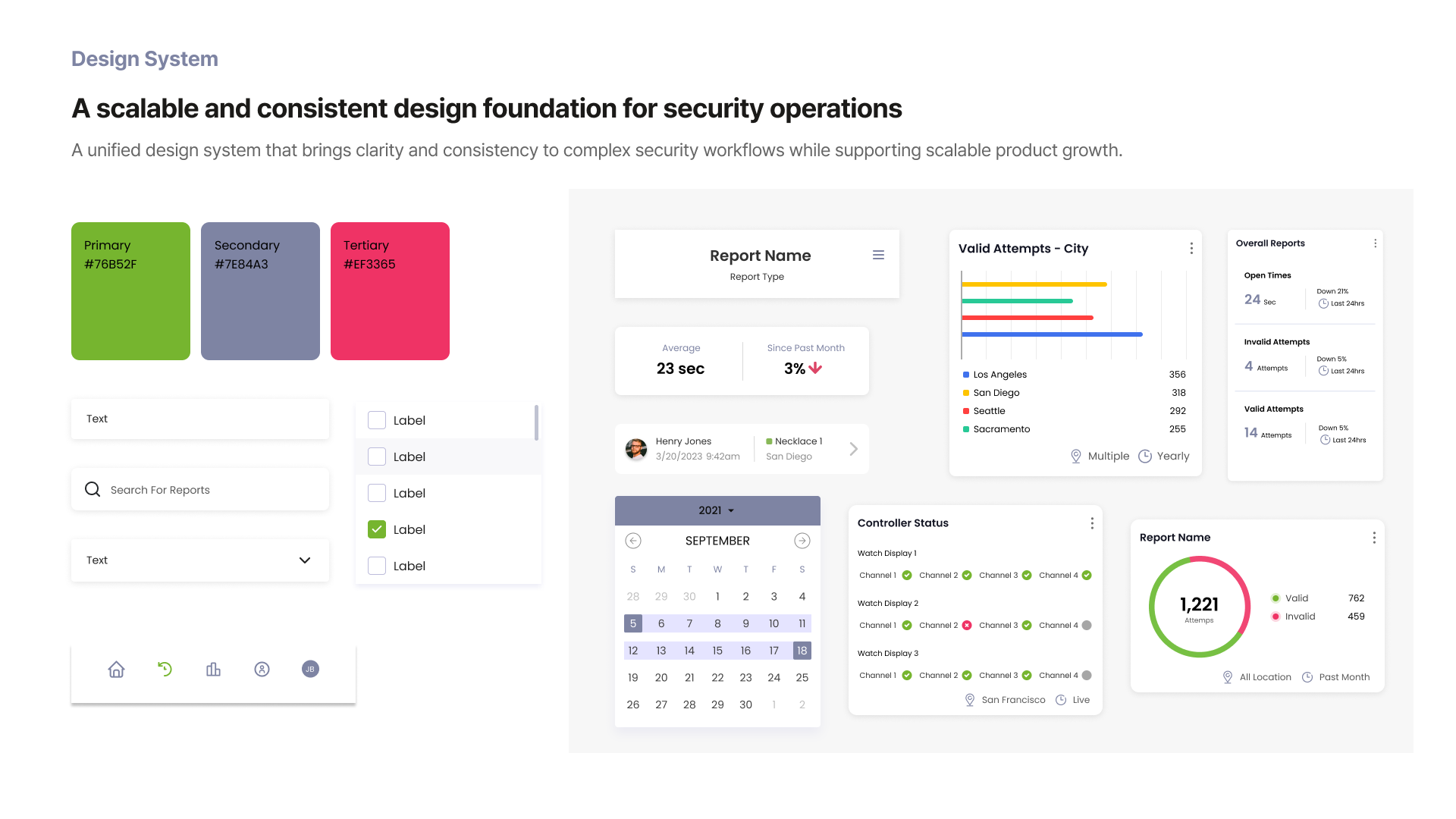This screenshot has width=1456, height=819.
Task: Open Valid Attempts - City options menu
Action: 1191,249
